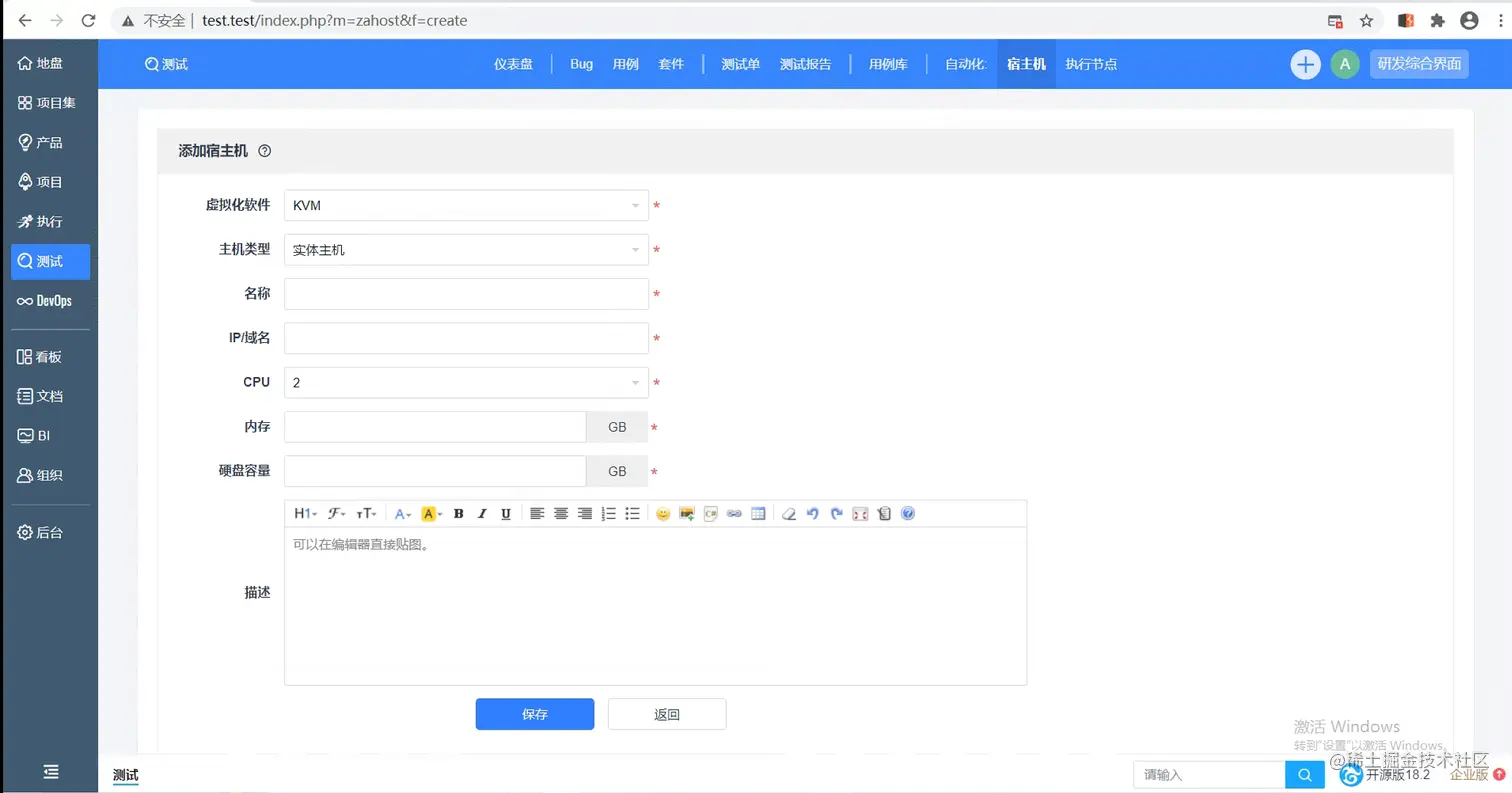Insert an emoticon in the editor
This screenshot has height=793, width=1512.
tap(662, 514)
